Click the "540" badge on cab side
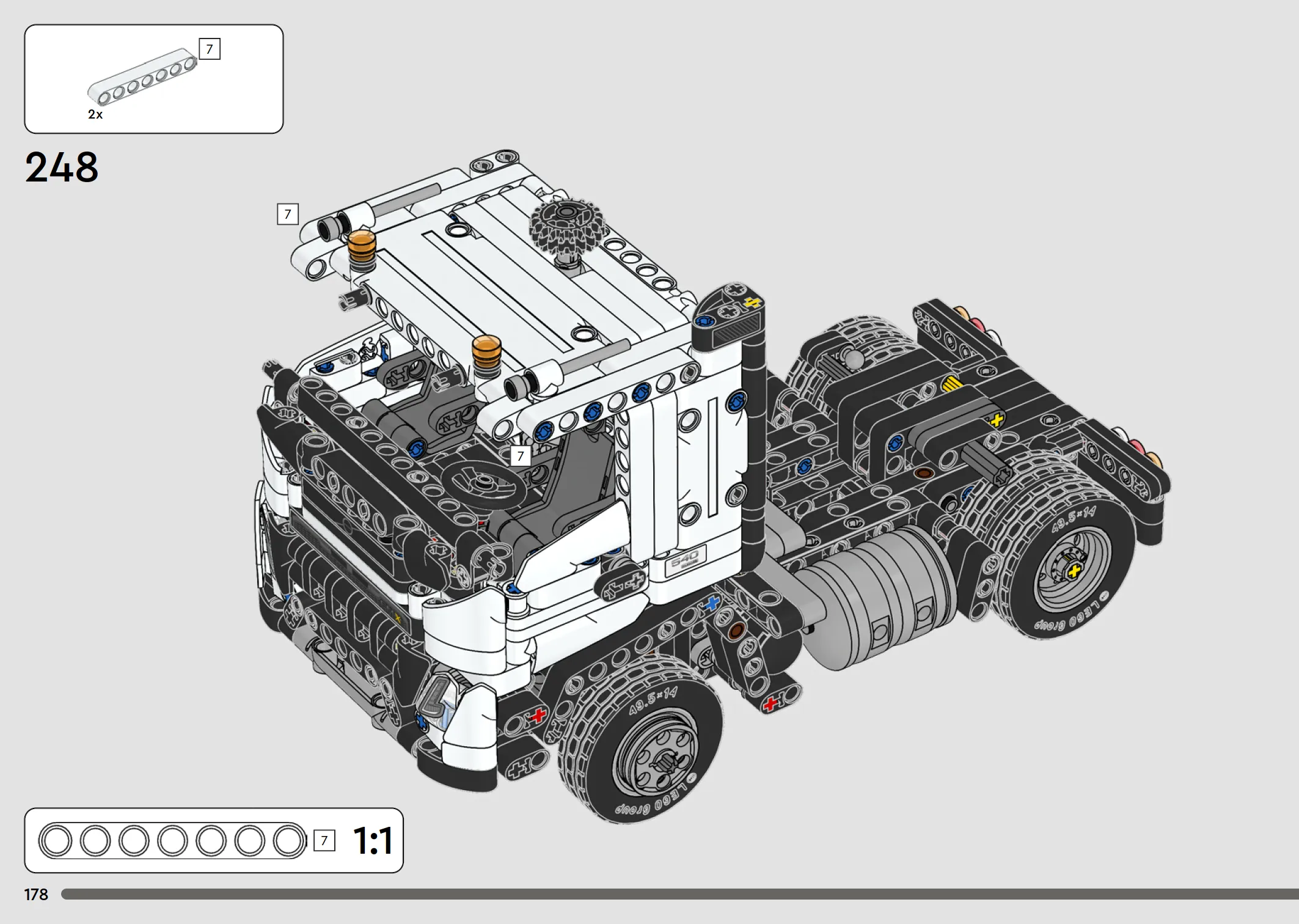Image resolution: width=1299 pixels, height=924 pixels. click(686, 560)
